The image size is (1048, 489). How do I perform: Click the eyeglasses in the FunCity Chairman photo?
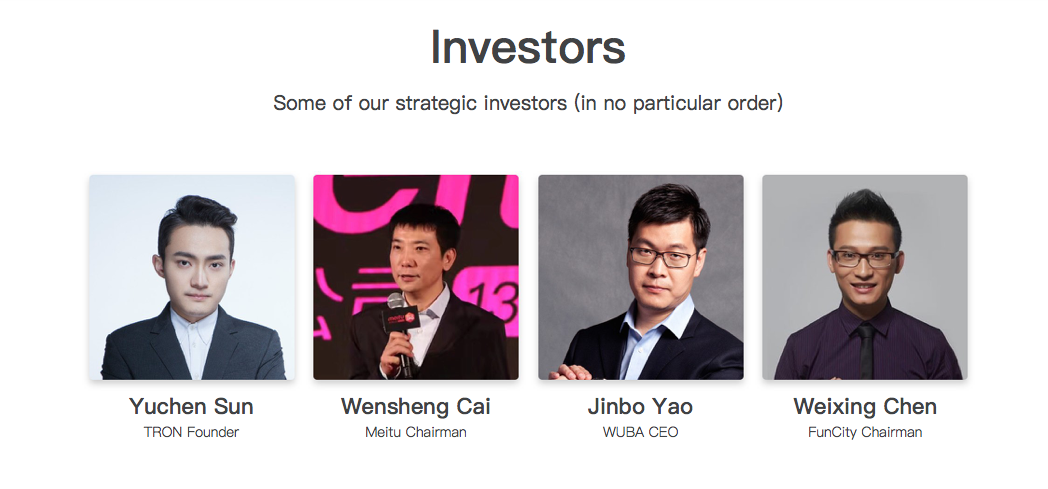click(x=864, y=258)
